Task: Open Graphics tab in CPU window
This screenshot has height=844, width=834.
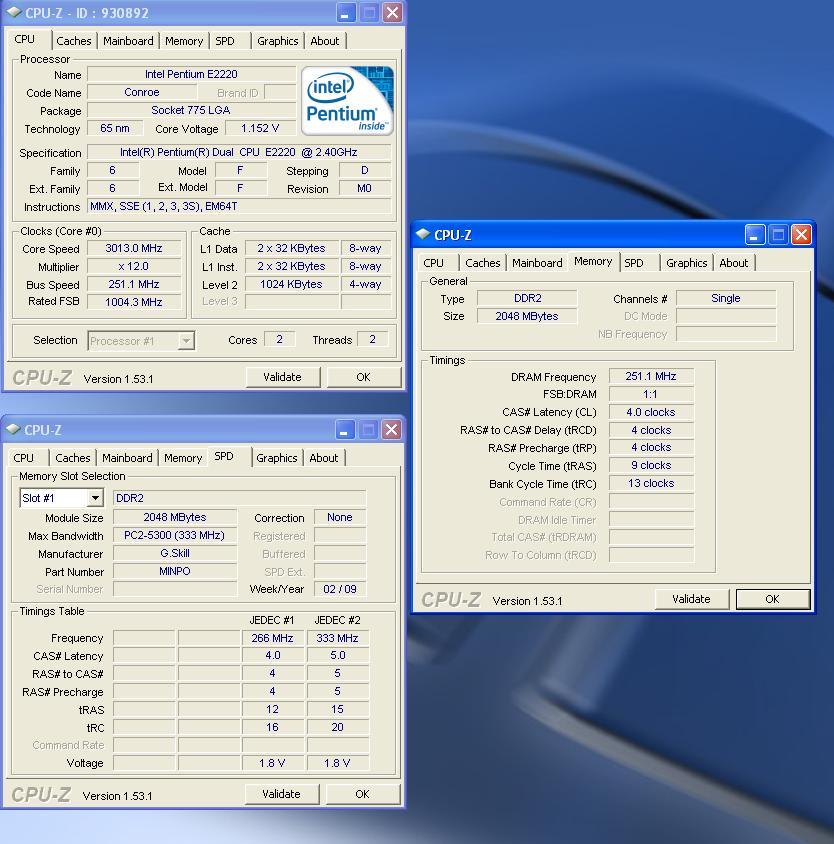Action: point(277,41)
